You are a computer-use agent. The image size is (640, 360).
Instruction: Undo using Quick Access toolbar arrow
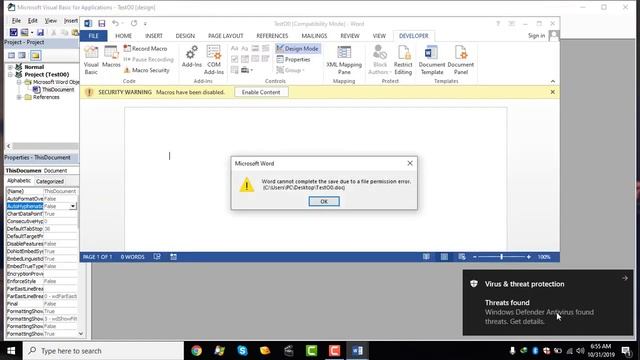pos(116,24)
